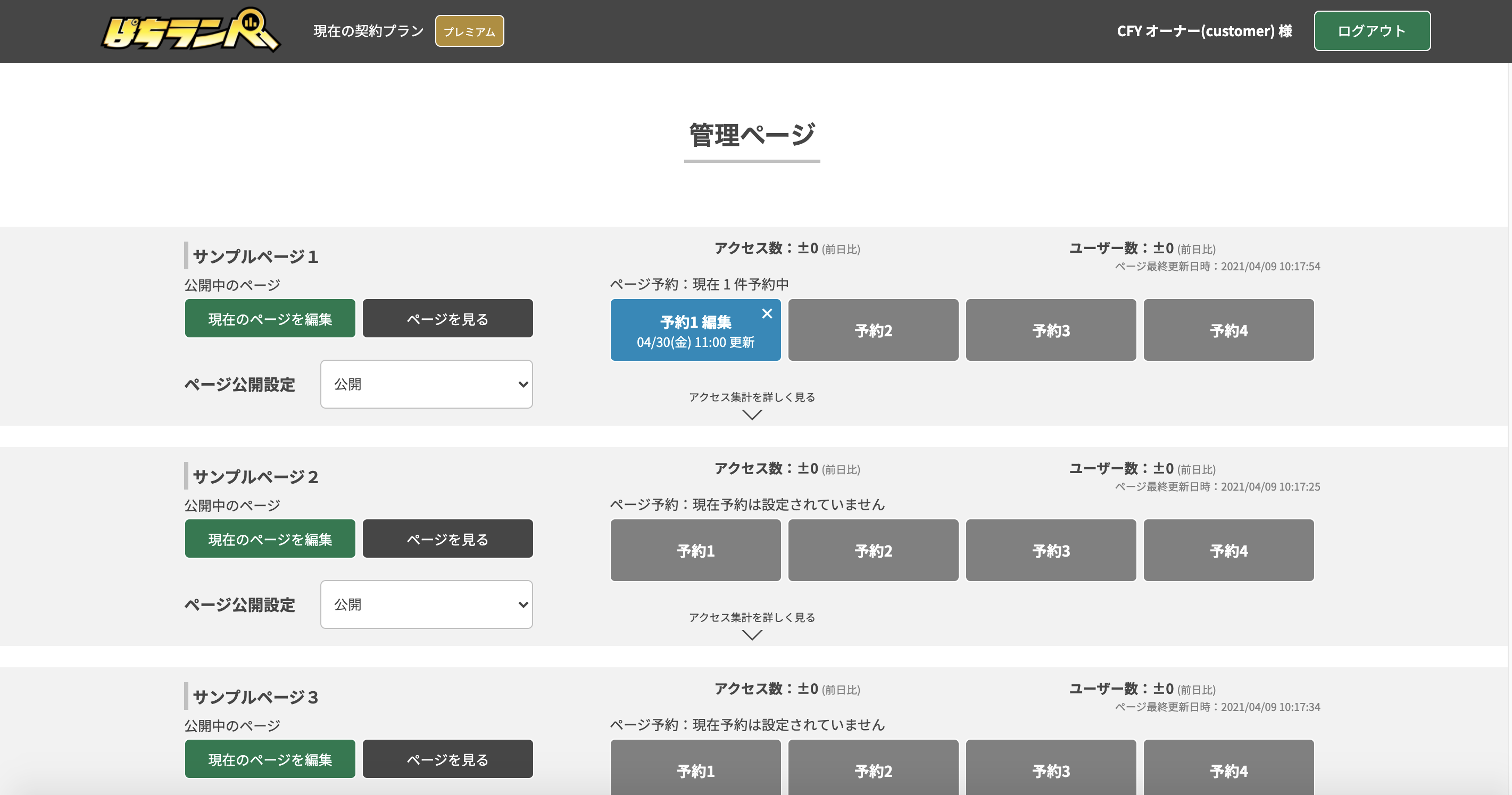Select 予約1 slot for サンプルページ2
Image resolution: width=1512 pixels, height=795 pixels.
[x=695, y=550]
